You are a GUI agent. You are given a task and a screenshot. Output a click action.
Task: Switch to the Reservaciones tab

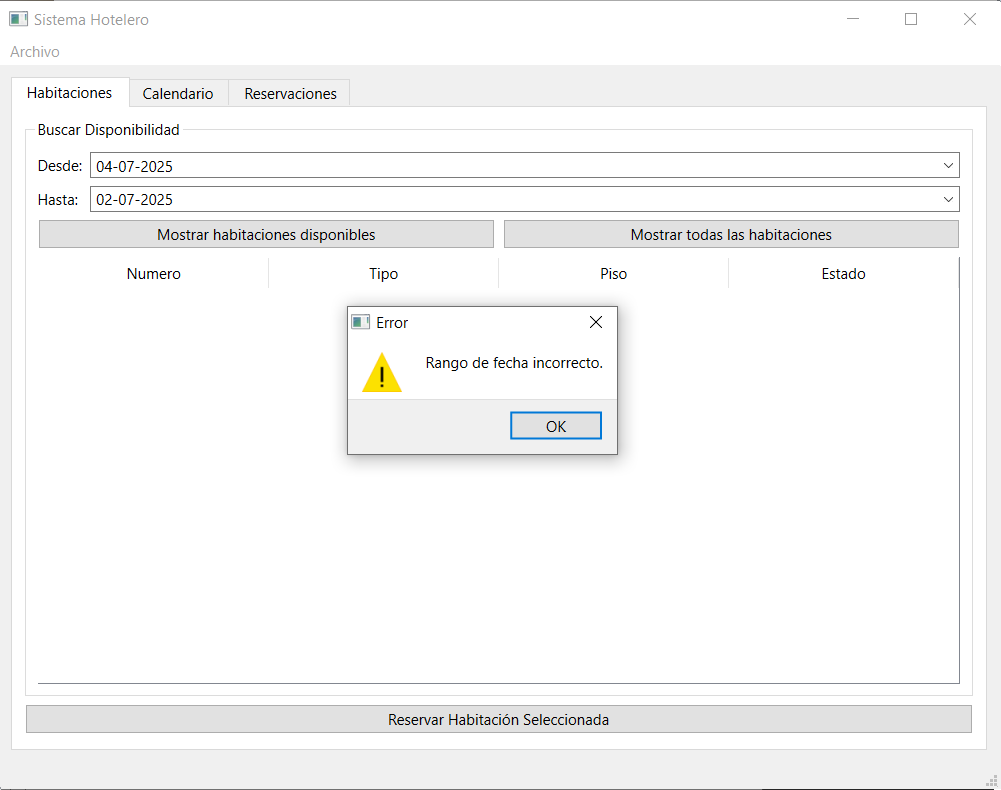[x=290, y=94]
